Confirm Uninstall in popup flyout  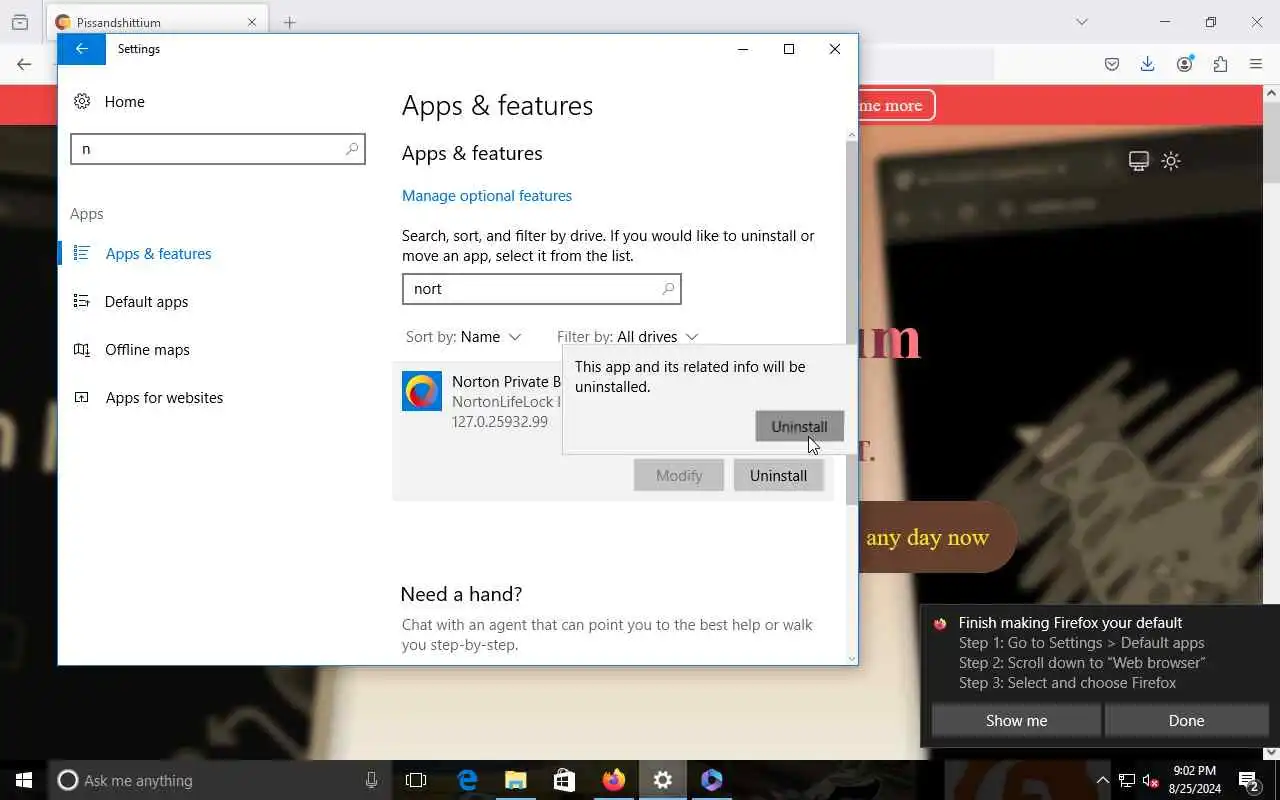tap(799, 426)
